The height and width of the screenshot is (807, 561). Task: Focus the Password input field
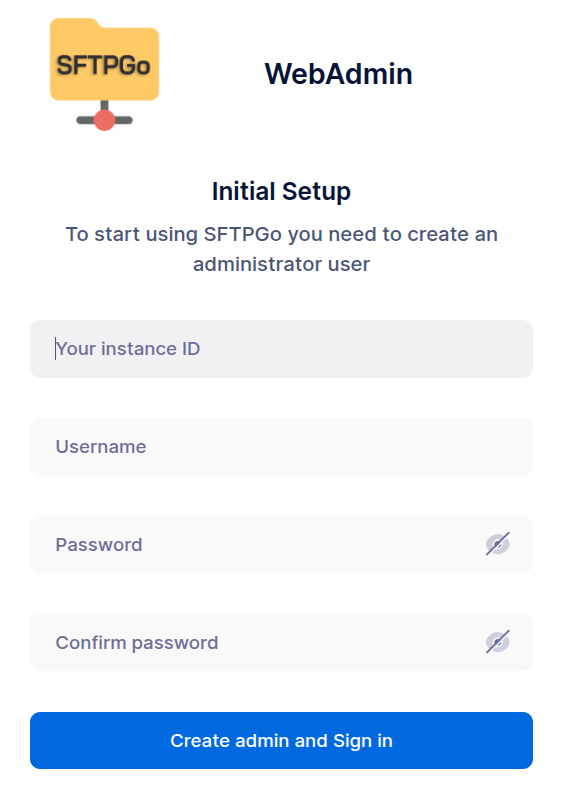coord(281,545)
